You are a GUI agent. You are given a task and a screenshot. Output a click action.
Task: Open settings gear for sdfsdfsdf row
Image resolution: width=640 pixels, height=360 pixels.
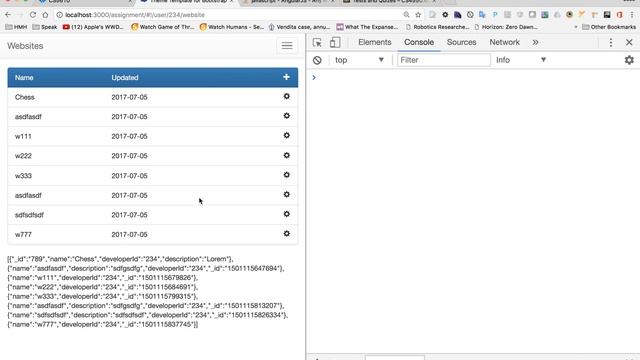point(287,214)
